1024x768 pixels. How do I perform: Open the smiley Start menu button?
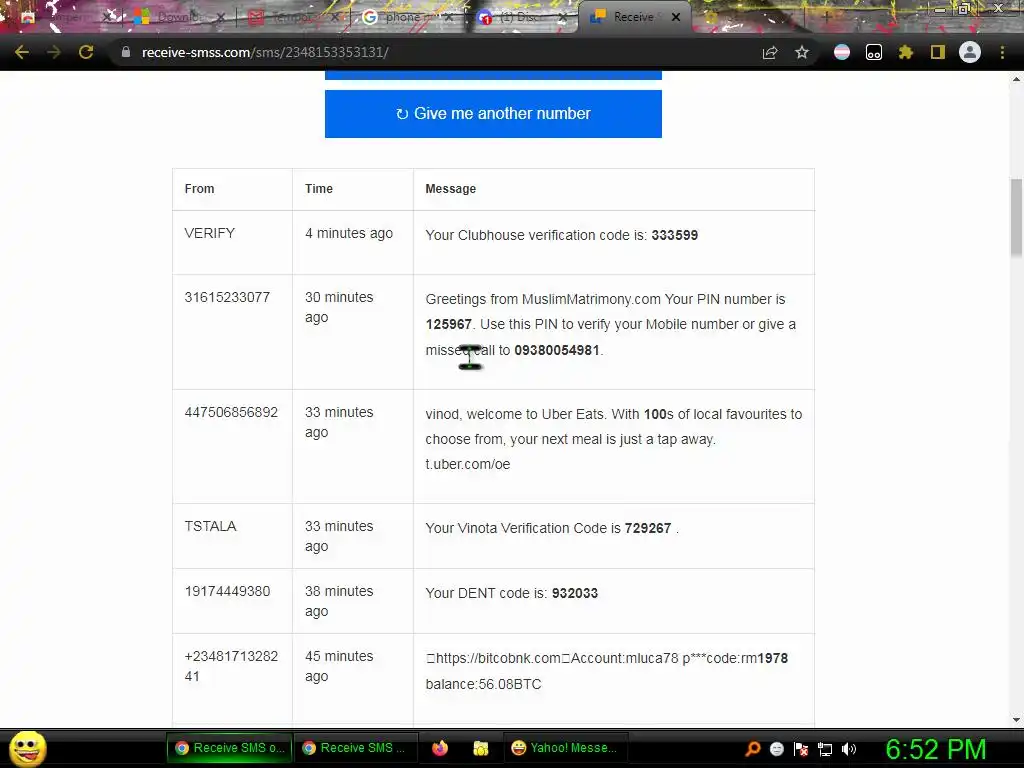27,748
